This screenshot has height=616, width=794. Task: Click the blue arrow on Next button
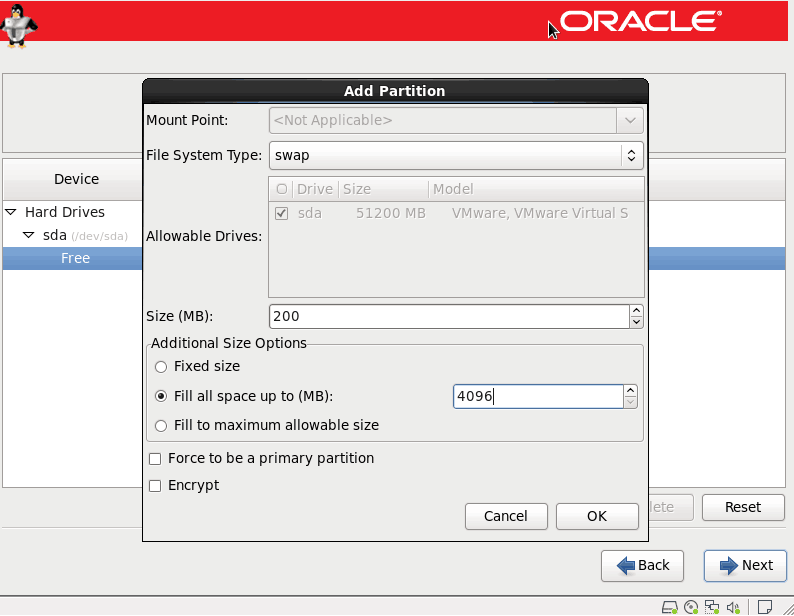(x=729, y=565)
